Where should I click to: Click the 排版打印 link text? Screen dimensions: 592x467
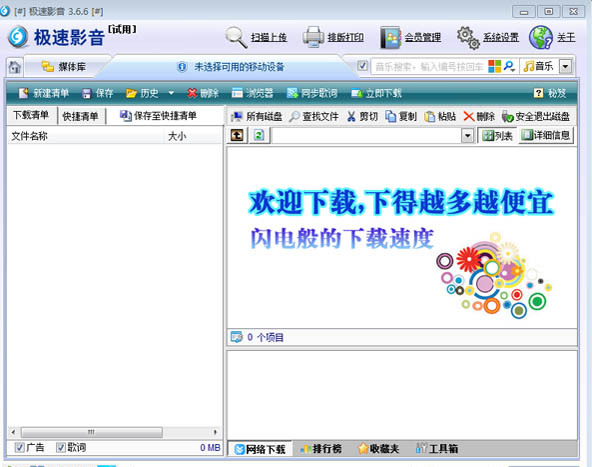click(345, 37)
